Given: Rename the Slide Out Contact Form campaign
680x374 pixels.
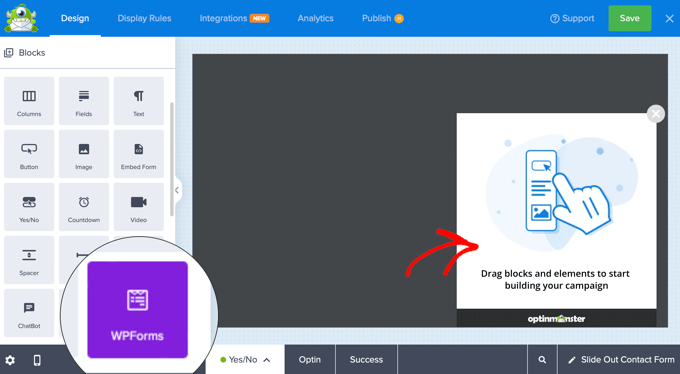Looking at the screenshot, I should [621, 360].
